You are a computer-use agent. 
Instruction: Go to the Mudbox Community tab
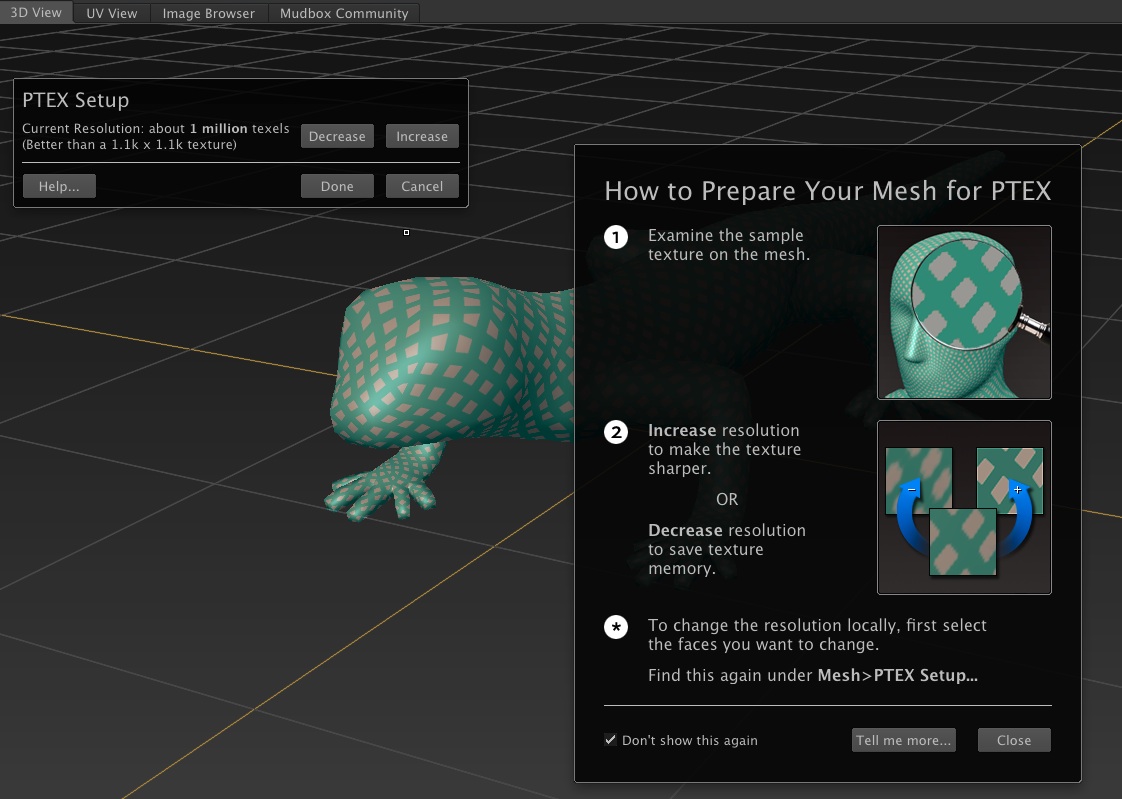coord(343,13)
